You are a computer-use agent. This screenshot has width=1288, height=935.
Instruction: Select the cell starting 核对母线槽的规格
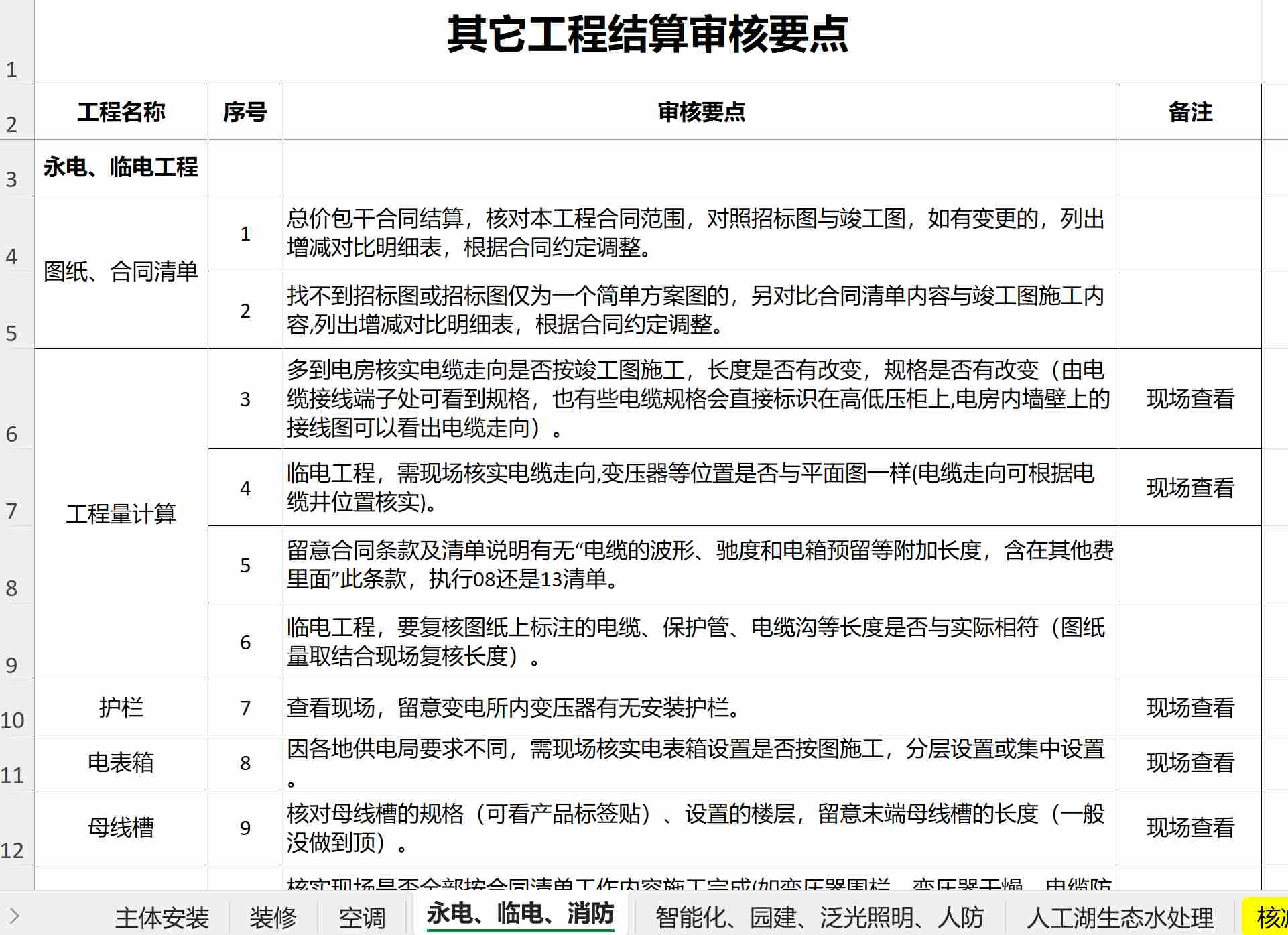pos(702,828)
